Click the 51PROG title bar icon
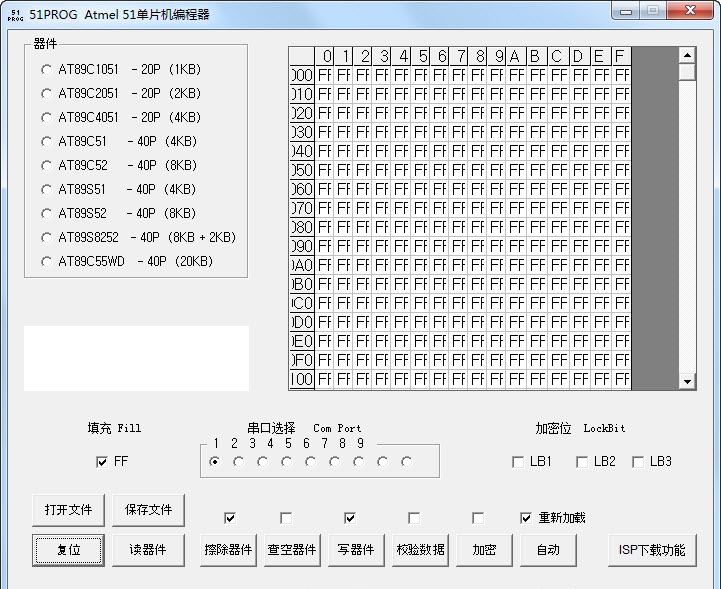721x589 pixels. pos(15,15)
